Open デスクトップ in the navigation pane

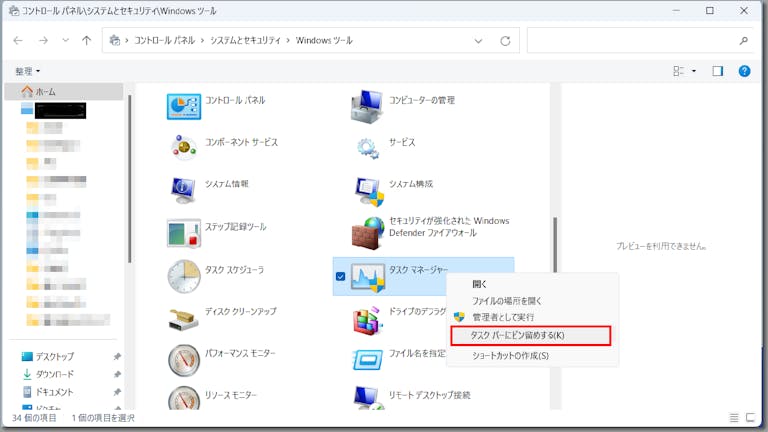tap(55, 357)
